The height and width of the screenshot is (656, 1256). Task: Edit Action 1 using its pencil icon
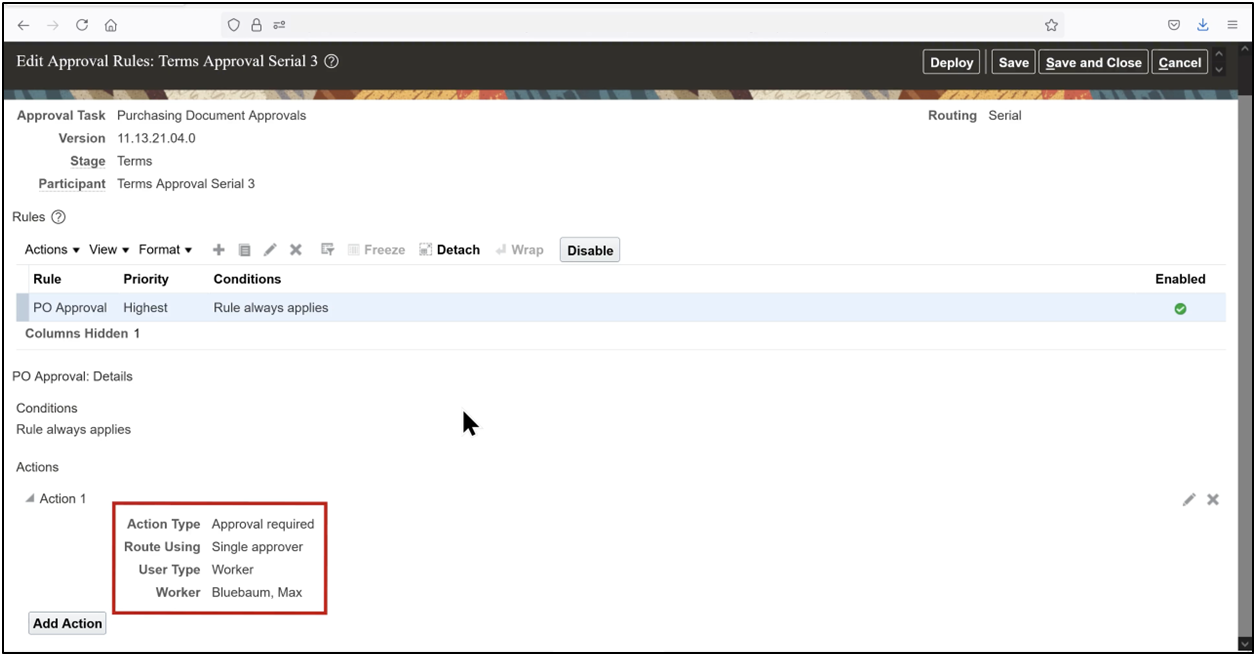click(1189, 499)
